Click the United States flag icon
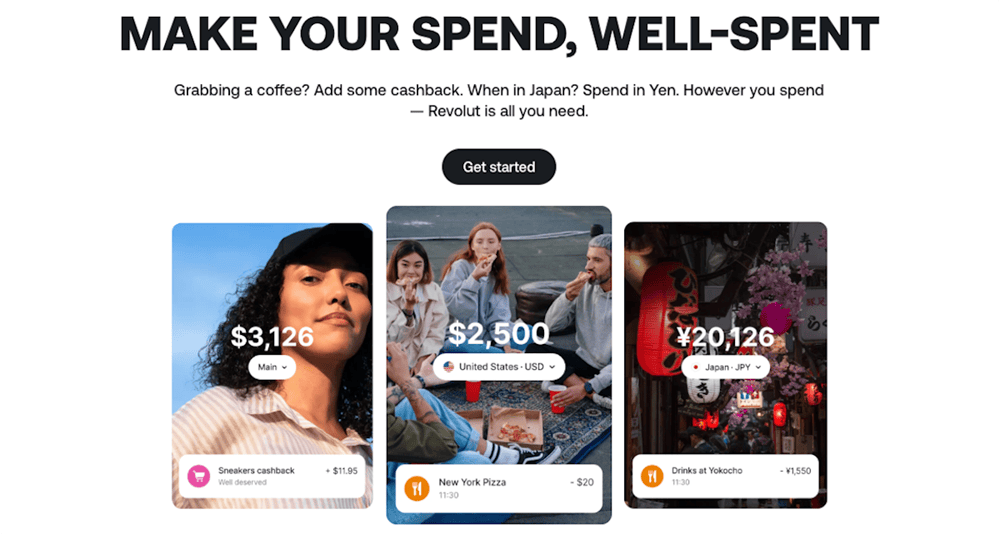Viewport: 1000px width, 534px height. 449,367
